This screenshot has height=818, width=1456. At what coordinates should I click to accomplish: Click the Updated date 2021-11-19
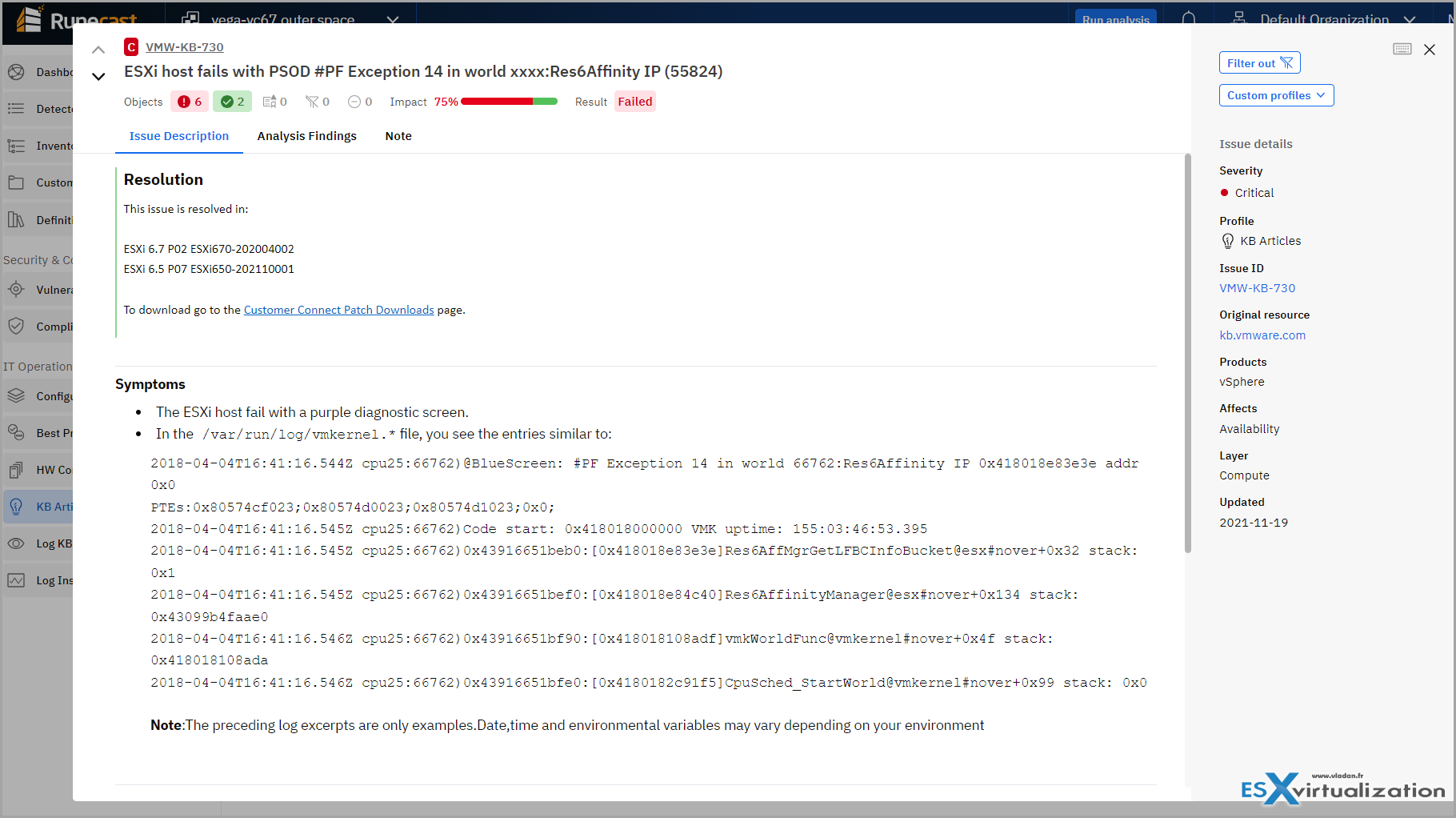[1254, 523]
